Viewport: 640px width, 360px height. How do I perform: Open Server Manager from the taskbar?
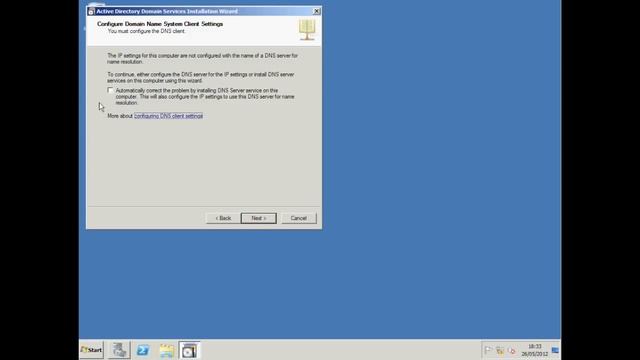coord(119,350)
